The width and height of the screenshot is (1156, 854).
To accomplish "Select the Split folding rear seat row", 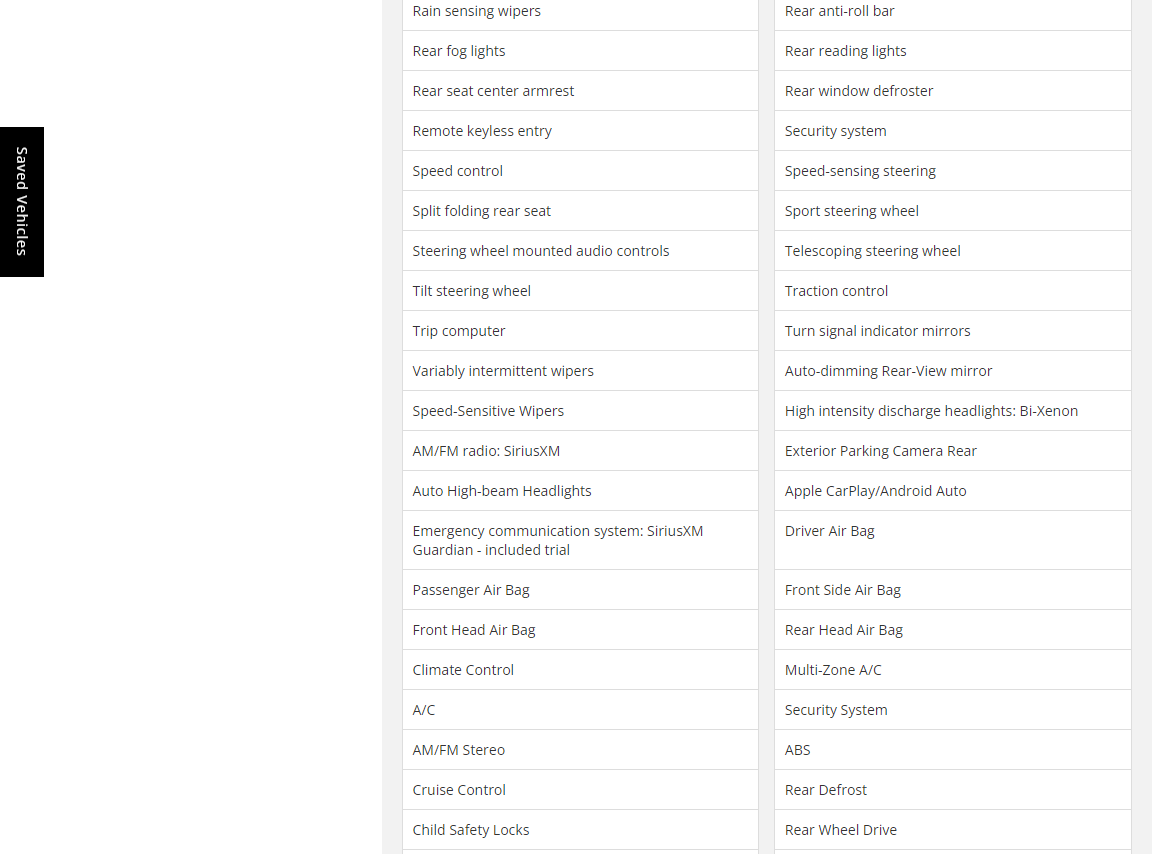I will [x=482, y=211].
